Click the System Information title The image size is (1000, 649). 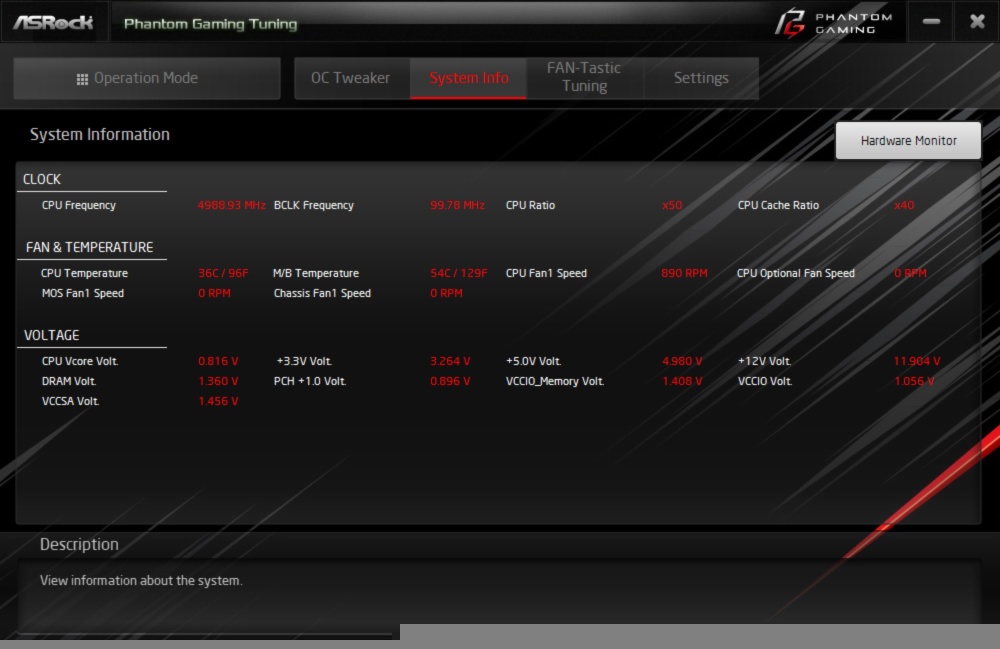[100, 135]
